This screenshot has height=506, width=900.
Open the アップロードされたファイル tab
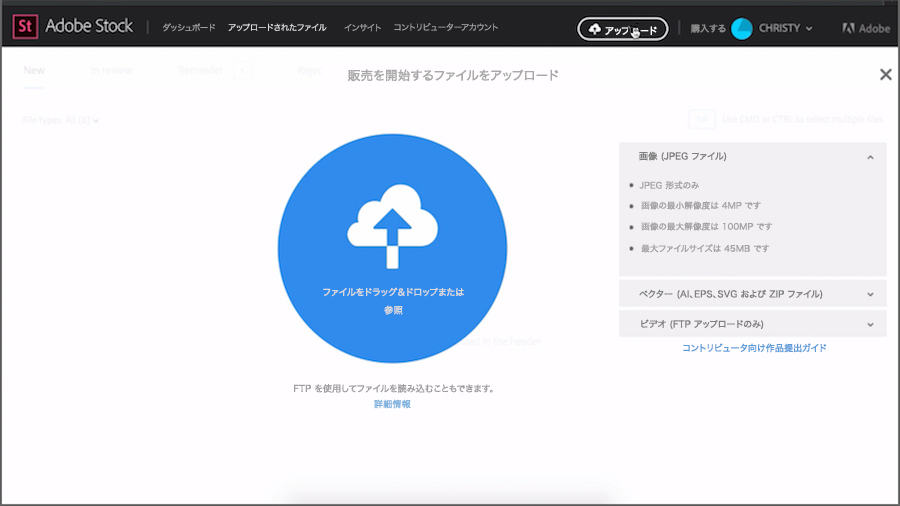[x=277, y=28]
